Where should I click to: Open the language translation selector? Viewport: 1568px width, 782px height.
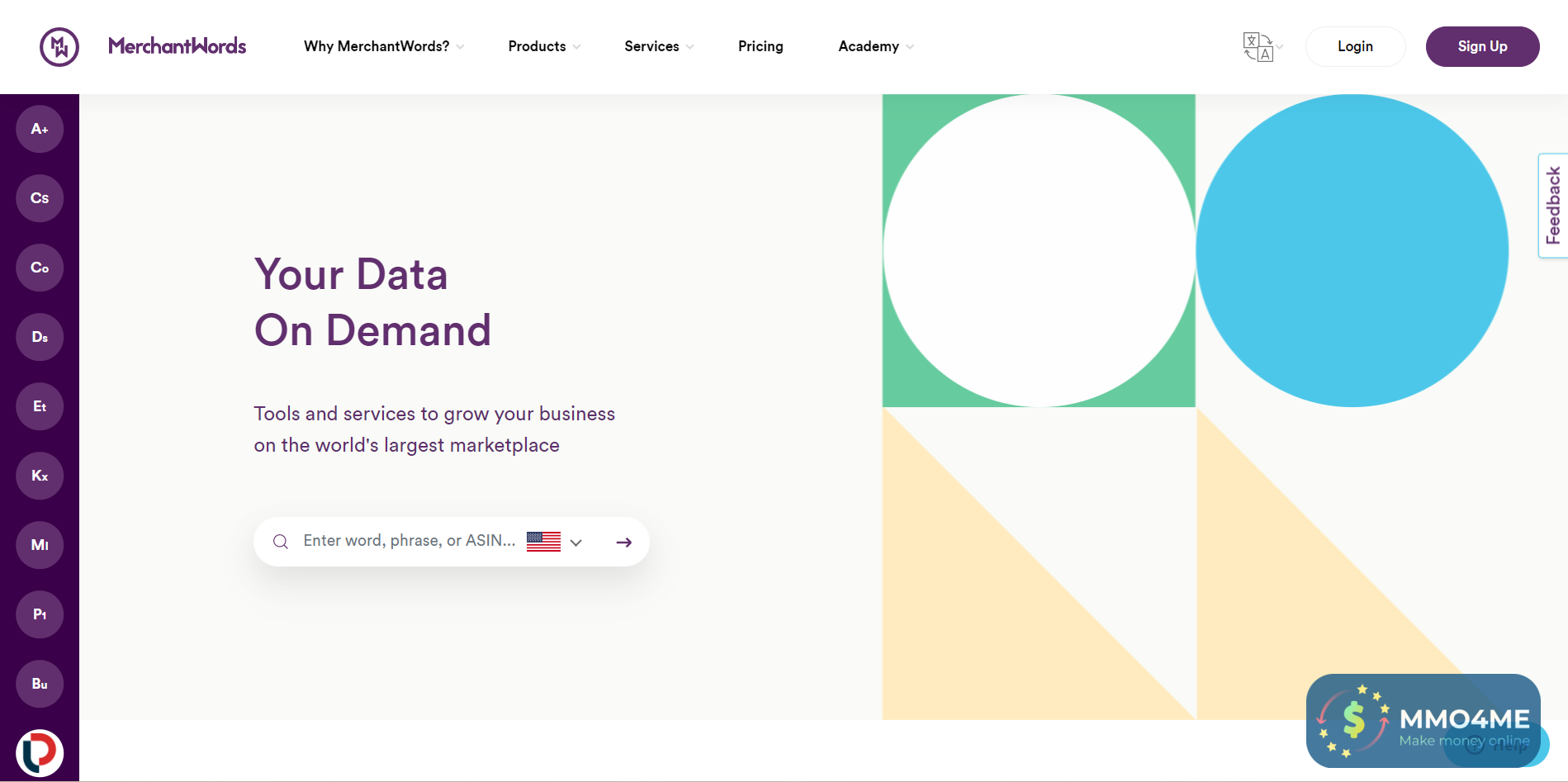pyautogui.click(x=1262, y=47)
